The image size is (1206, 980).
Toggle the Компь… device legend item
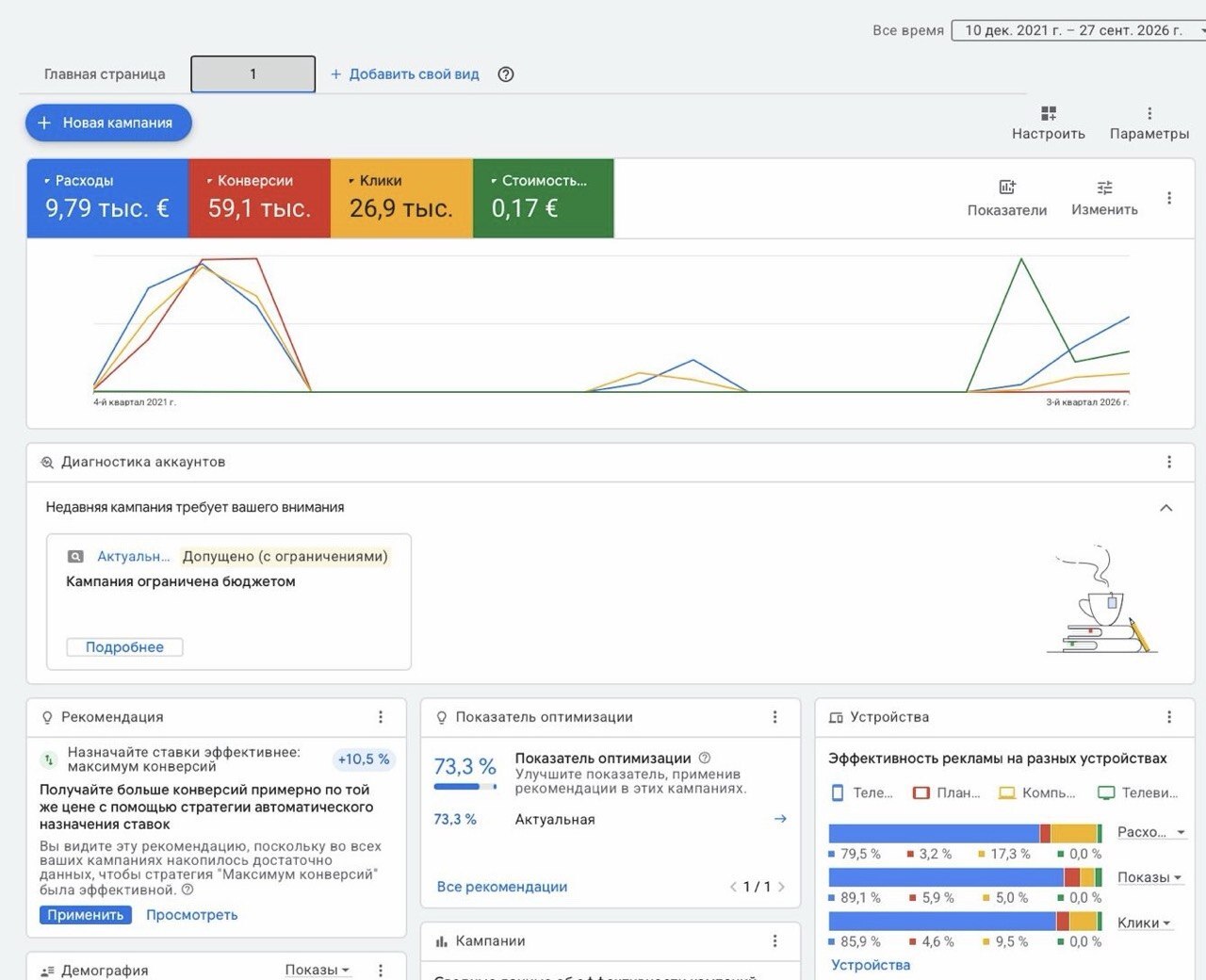(1036, 793)
